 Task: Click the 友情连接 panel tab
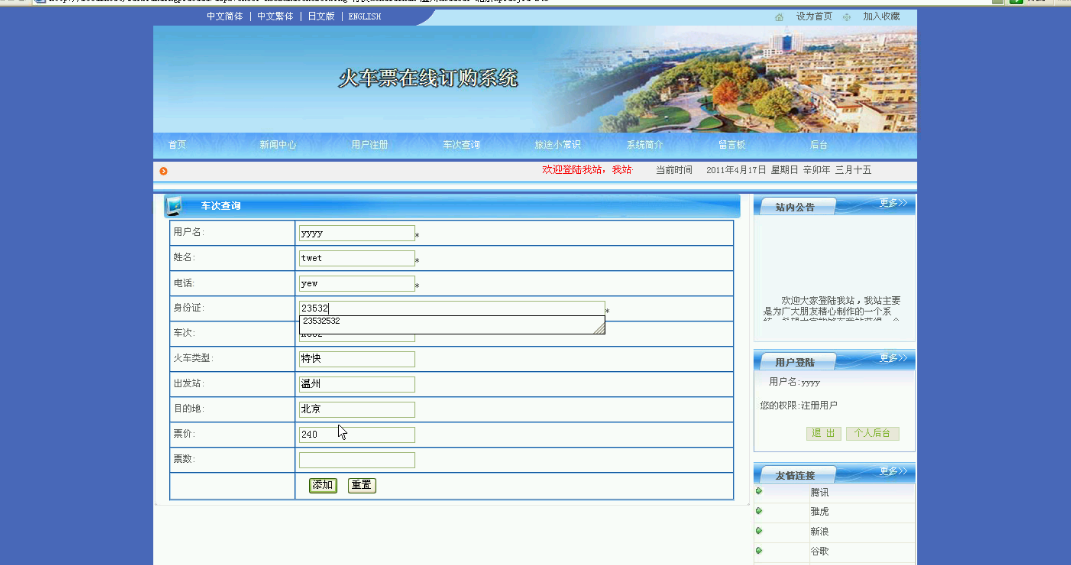[795, 476]
